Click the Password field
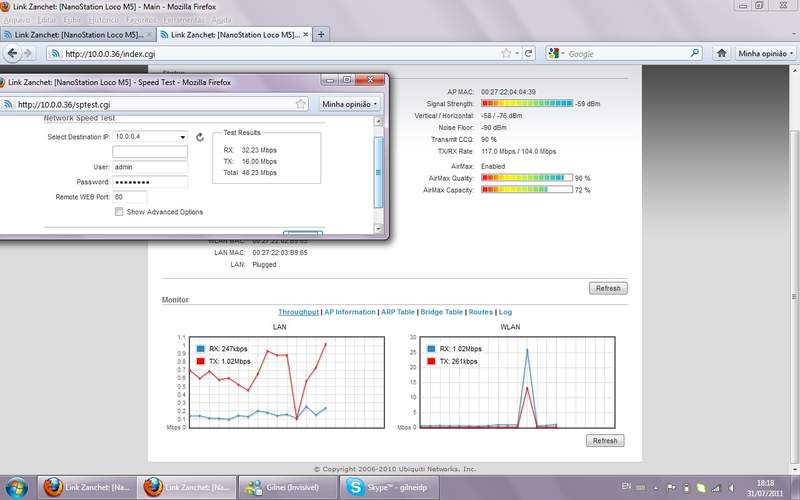 (x=150, y=182)
